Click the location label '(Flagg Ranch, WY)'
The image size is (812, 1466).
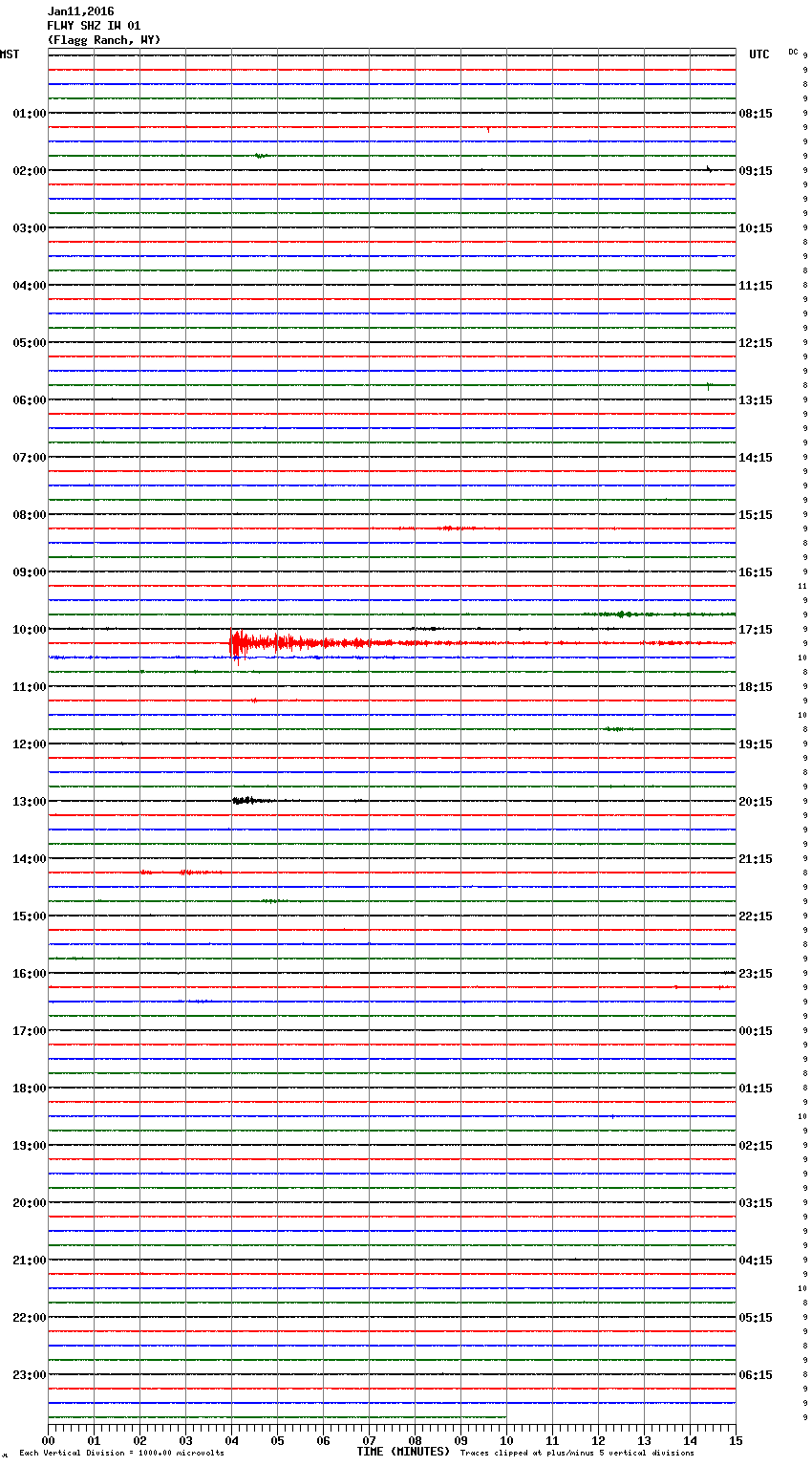(x=104, y=40)
